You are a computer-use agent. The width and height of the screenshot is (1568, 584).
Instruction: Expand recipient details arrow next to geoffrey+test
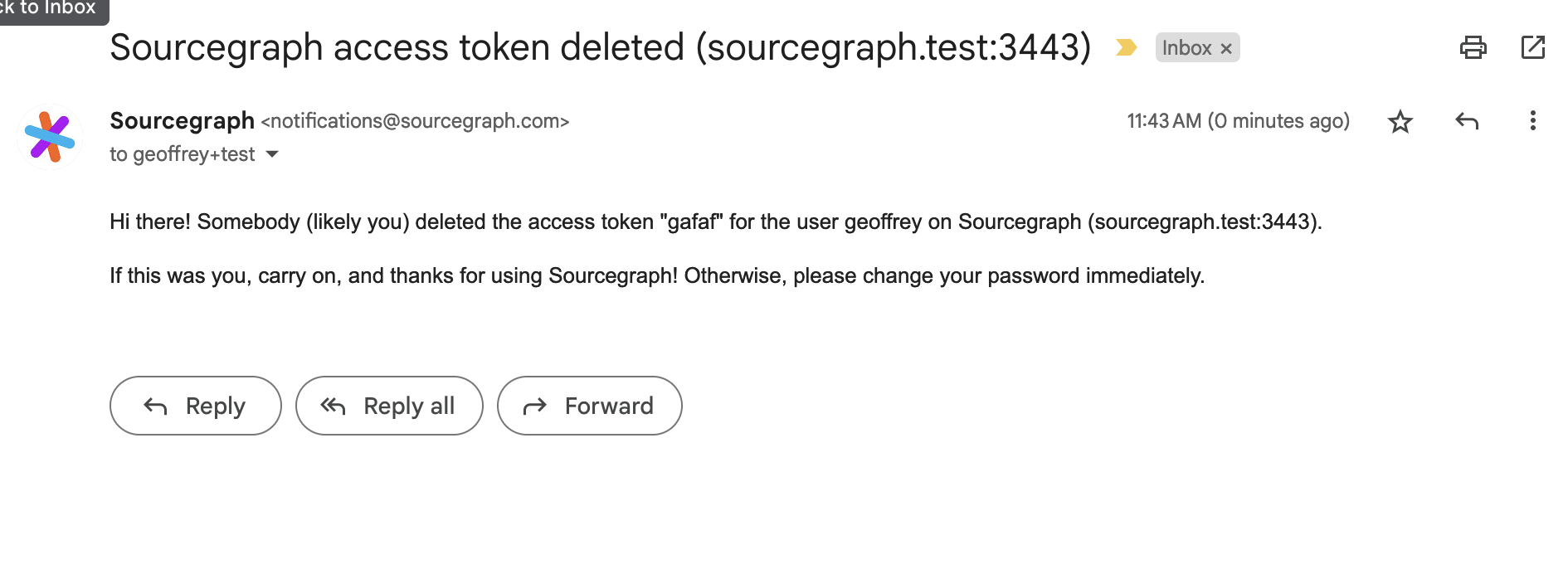(x=272, y=154)
